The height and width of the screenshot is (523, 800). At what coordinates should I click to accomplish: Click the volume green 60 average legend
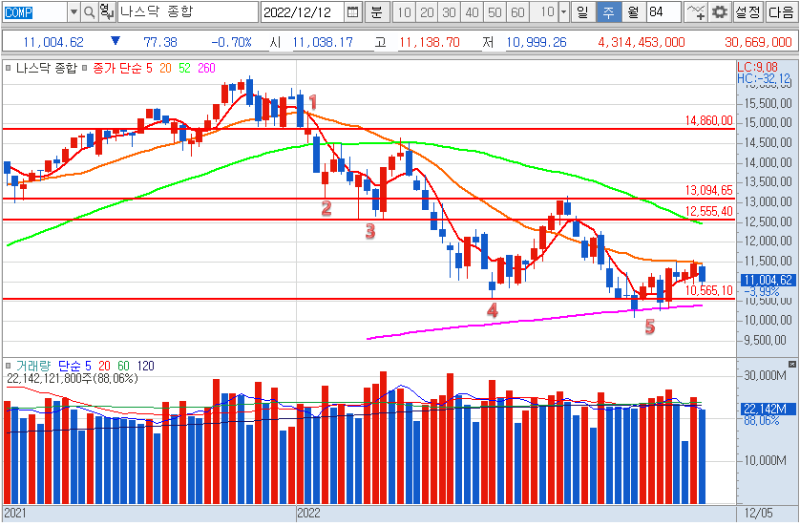(123, 365)
